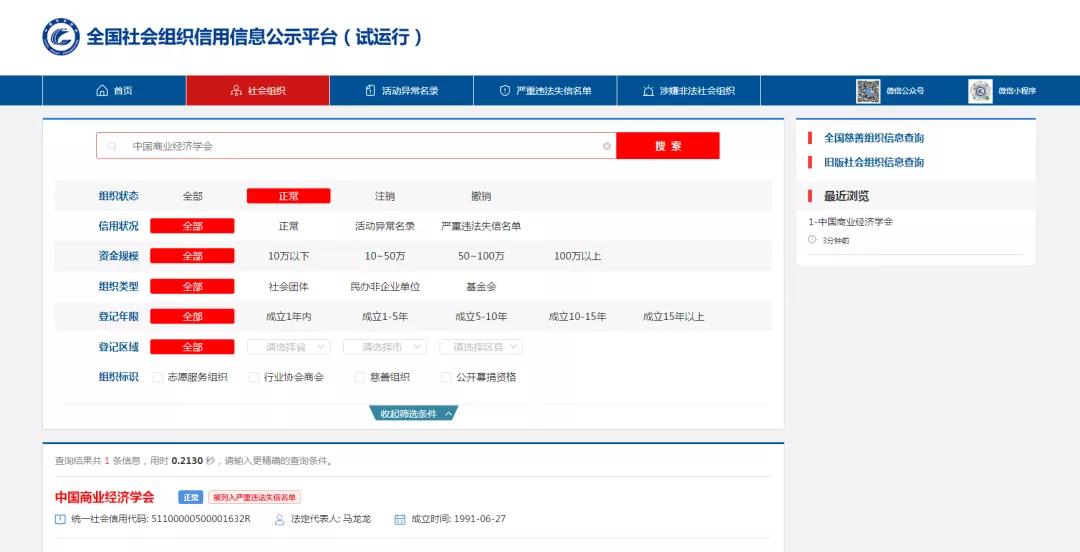This screenshot has width=1080, height=552.
Task: Open the 严重违法失信名单 navigation tab
Action: (x=546, y=91)
